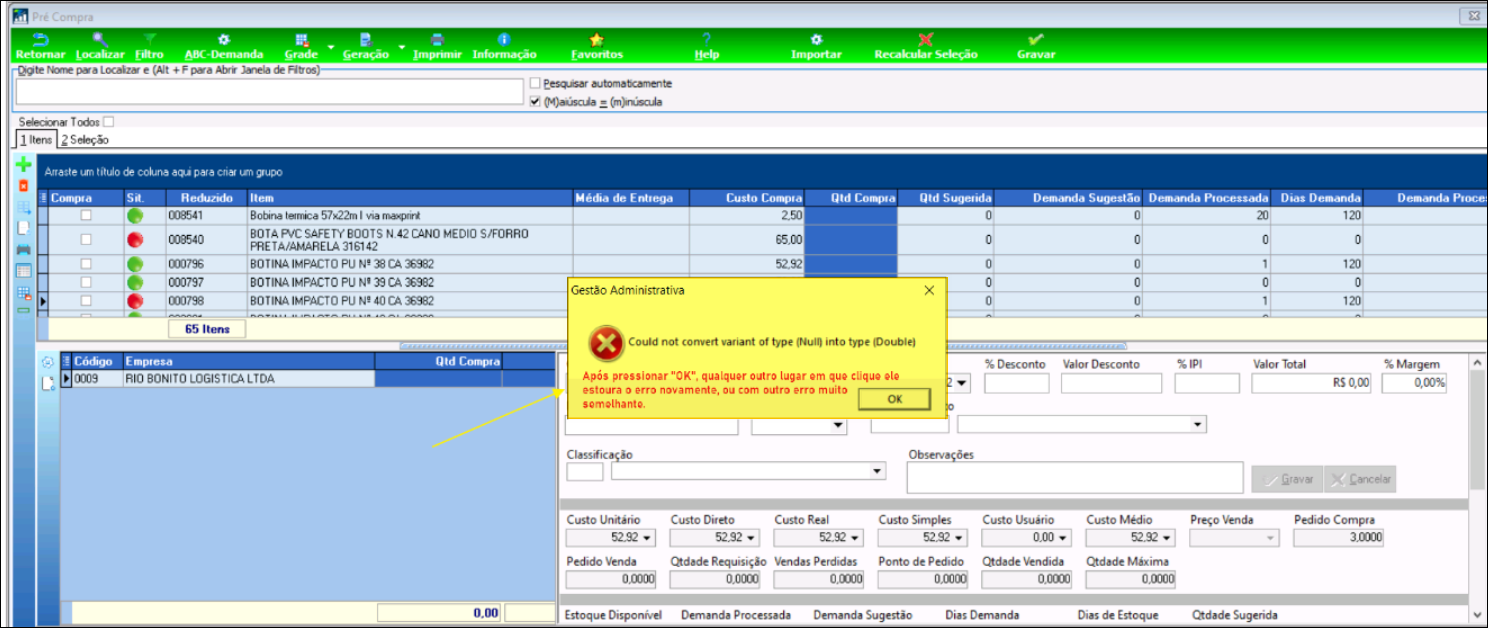This screenshot has width=1488, height=628.
Task: Click the name search input field
Action: [x=270, y=92]
